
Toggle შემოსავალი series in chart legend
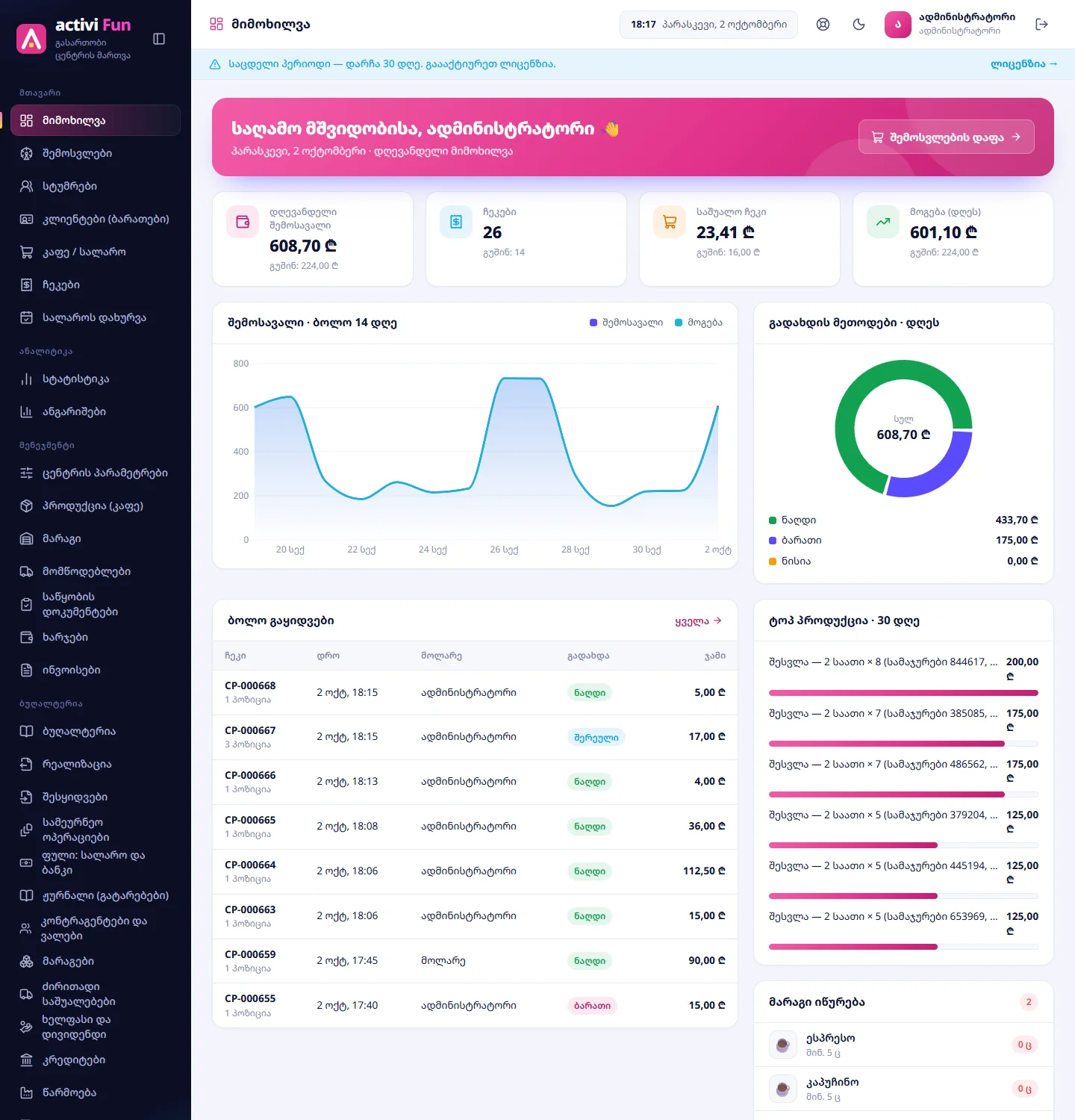tap(626, 323)
